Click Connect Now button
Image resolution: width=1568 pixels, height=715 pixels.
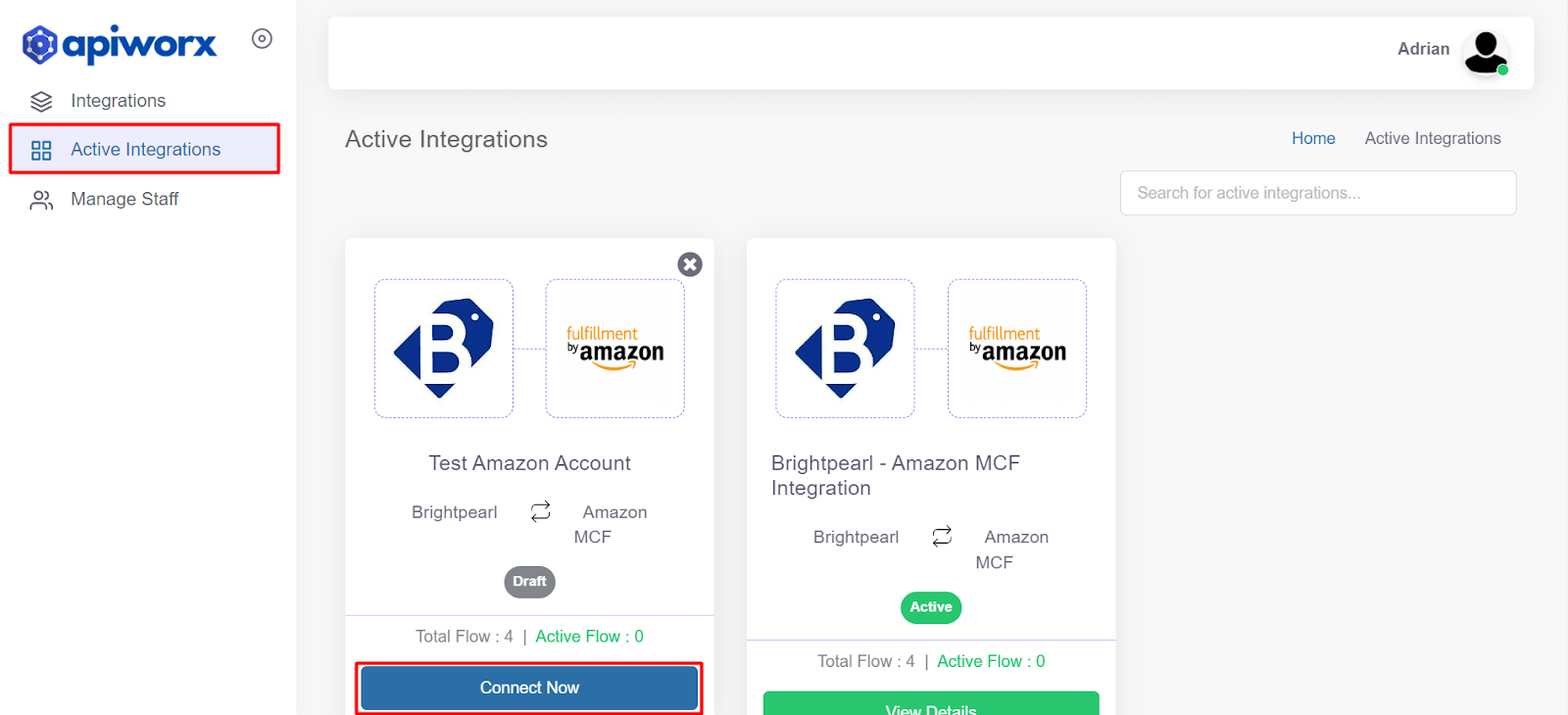tap(529, 688)
